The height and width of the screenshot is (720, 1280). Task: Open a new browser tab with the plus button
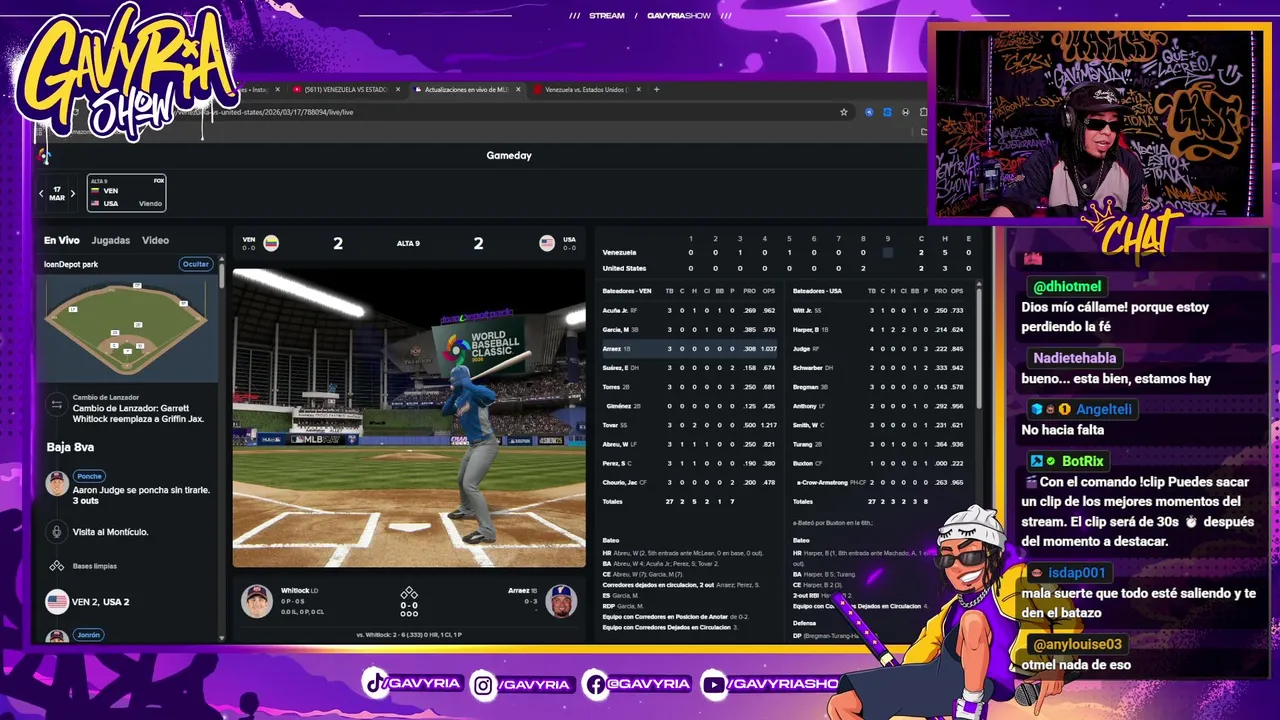657,89
